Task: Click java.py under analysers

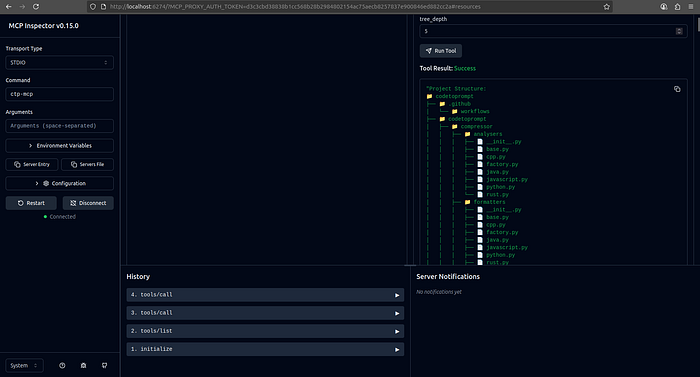Action: [493, 172]
